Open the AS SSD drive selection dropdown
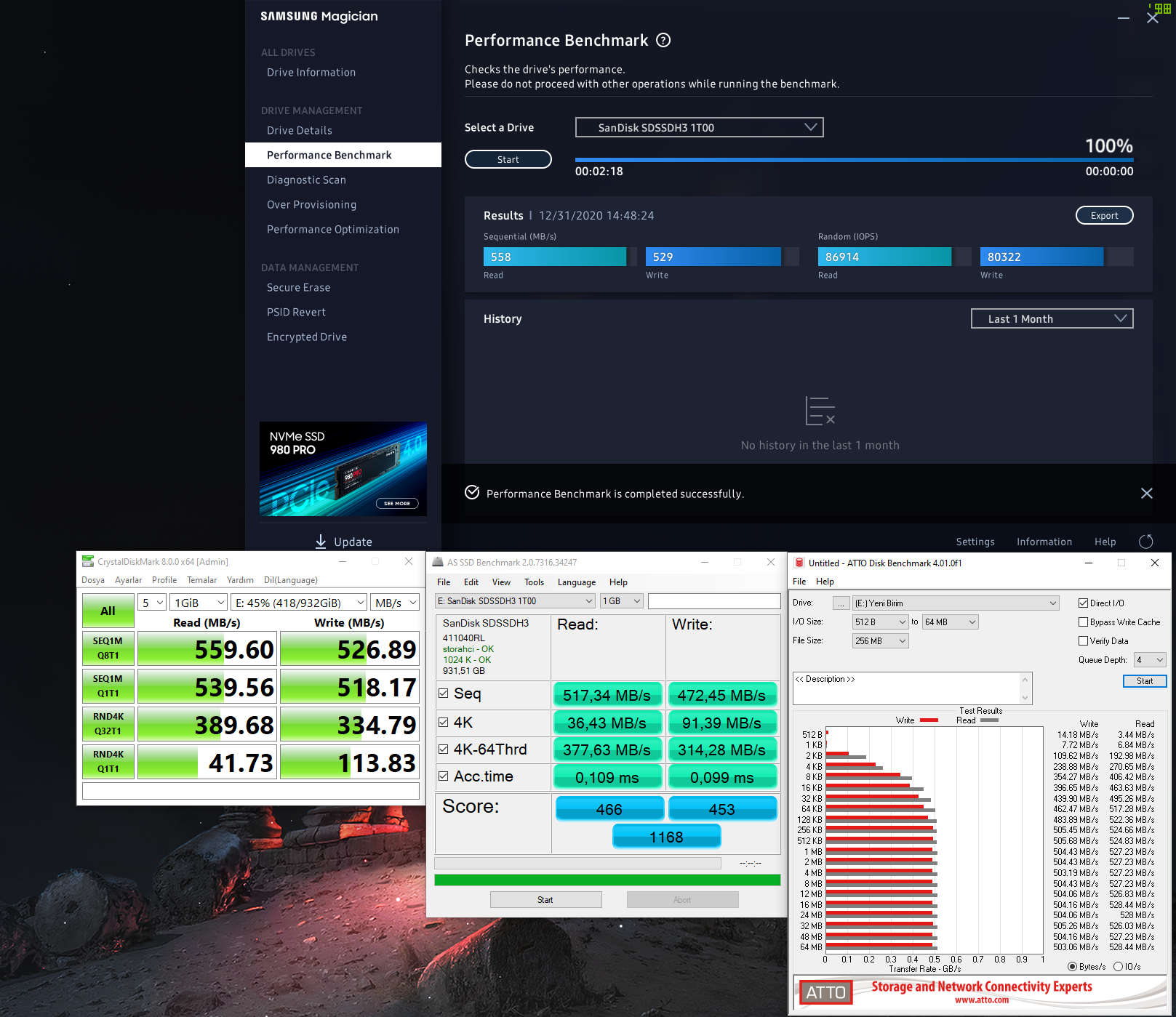 click(x=515, y=601)
